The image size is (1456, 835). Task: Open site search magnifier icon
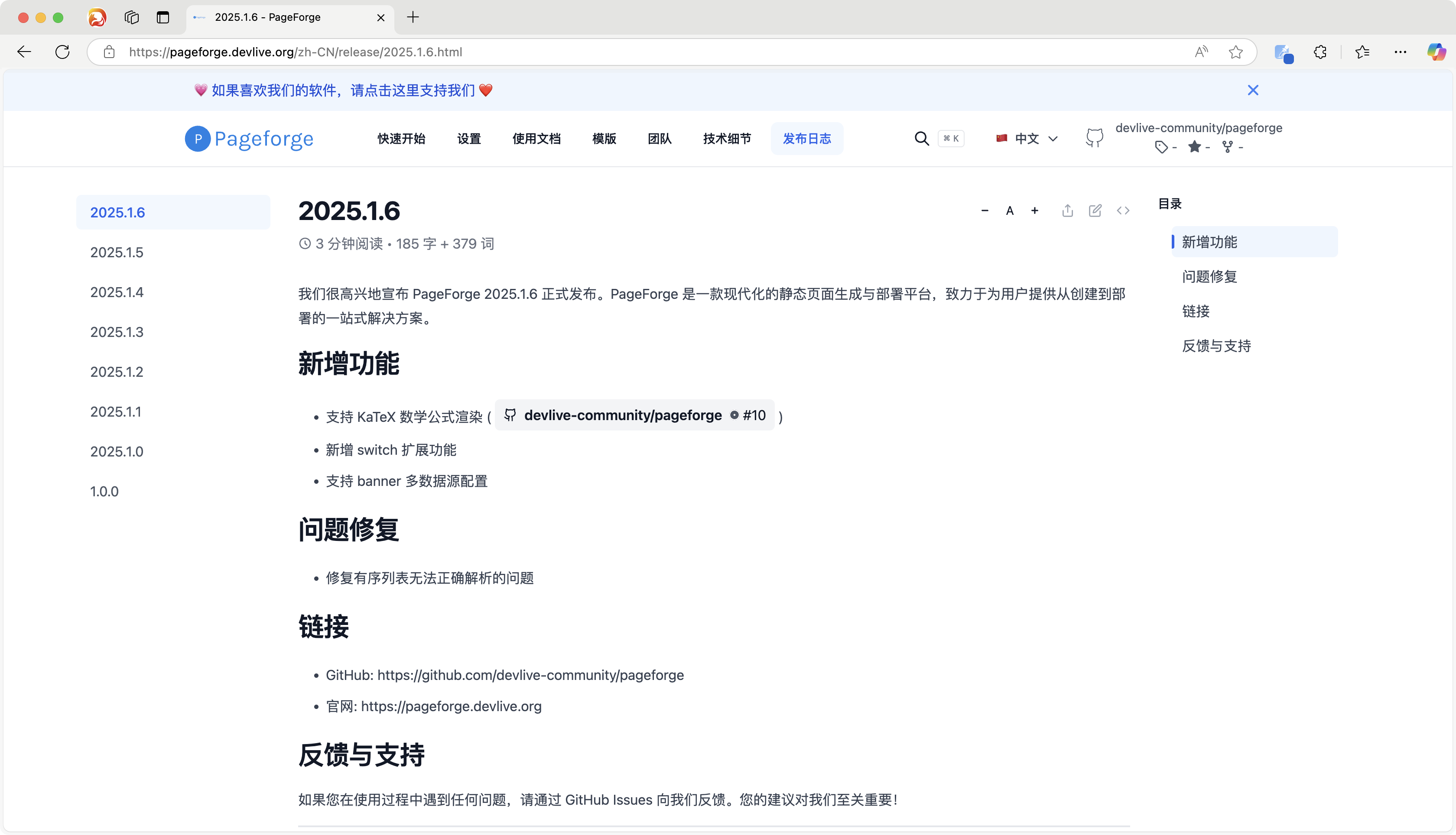(x=921, y=139)
